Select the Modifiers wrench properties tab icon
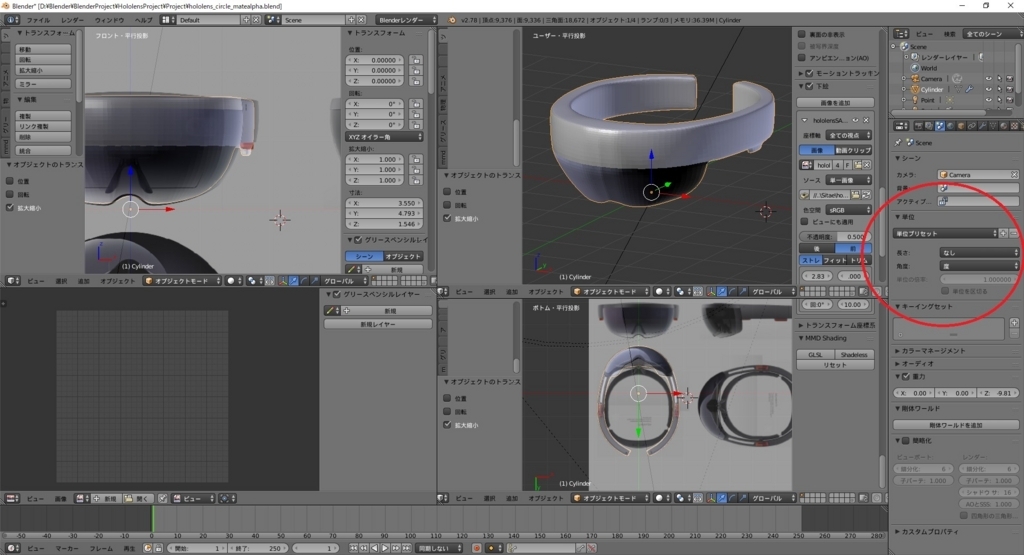This screenshot has width=1024, height=555. 982,126
